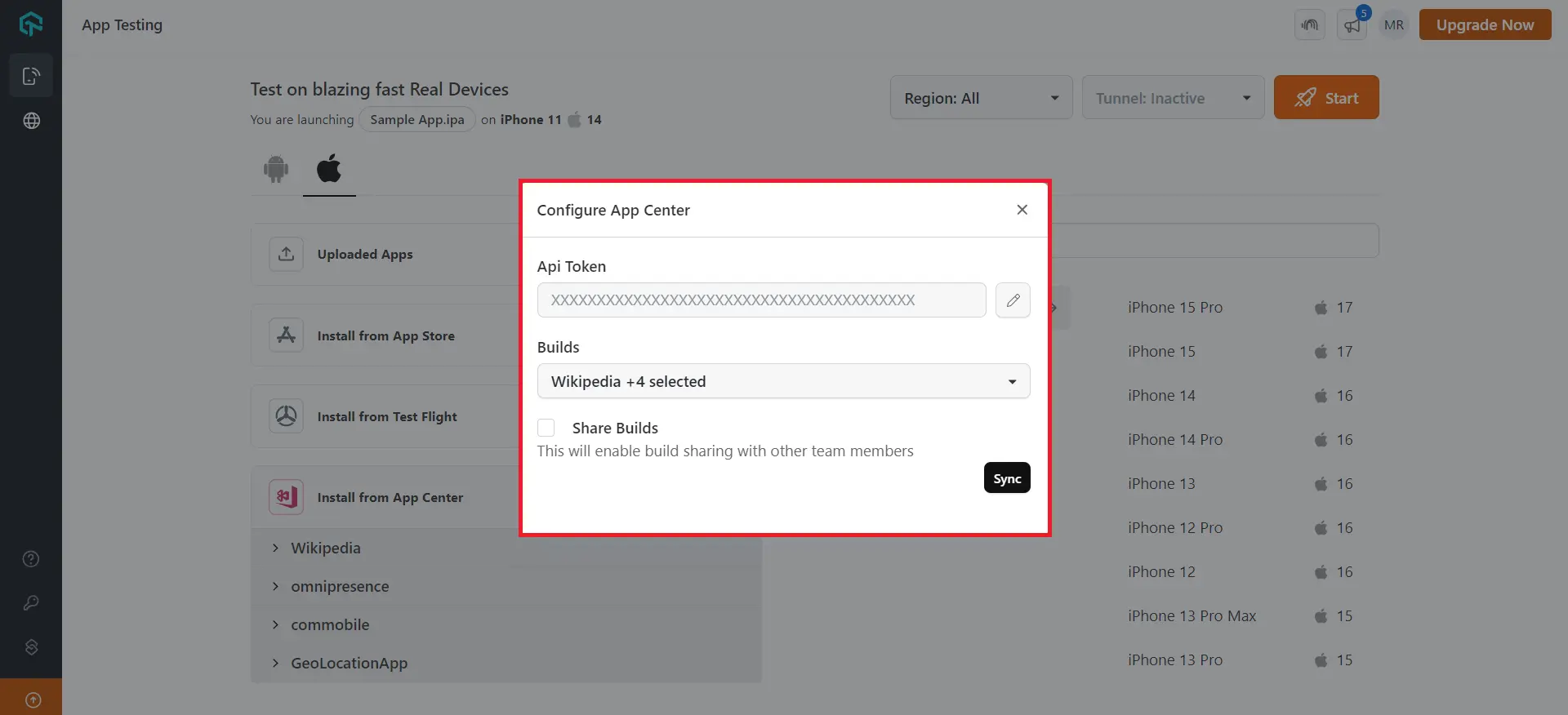This screenshot has width=1568, height=715.
Task: Select Install from Test Flight option
Action: pos(386,416)
